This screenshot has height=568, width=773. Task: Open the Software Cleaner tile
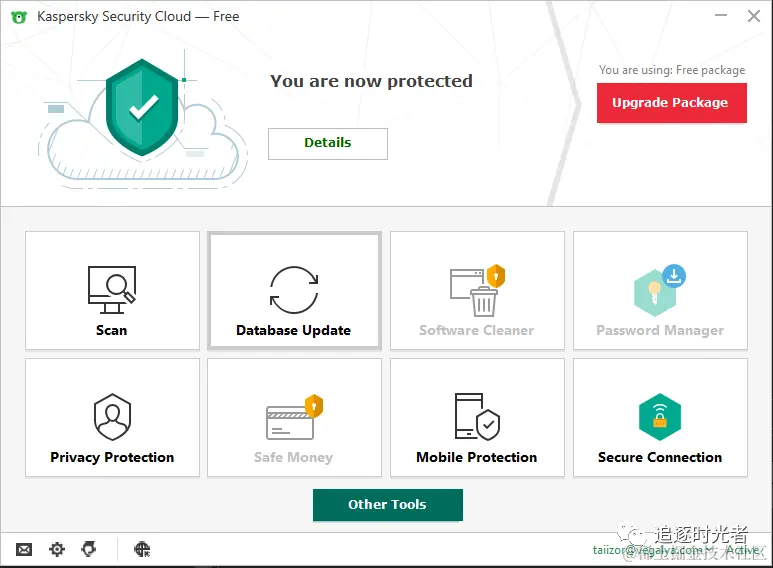pos(477,290)
